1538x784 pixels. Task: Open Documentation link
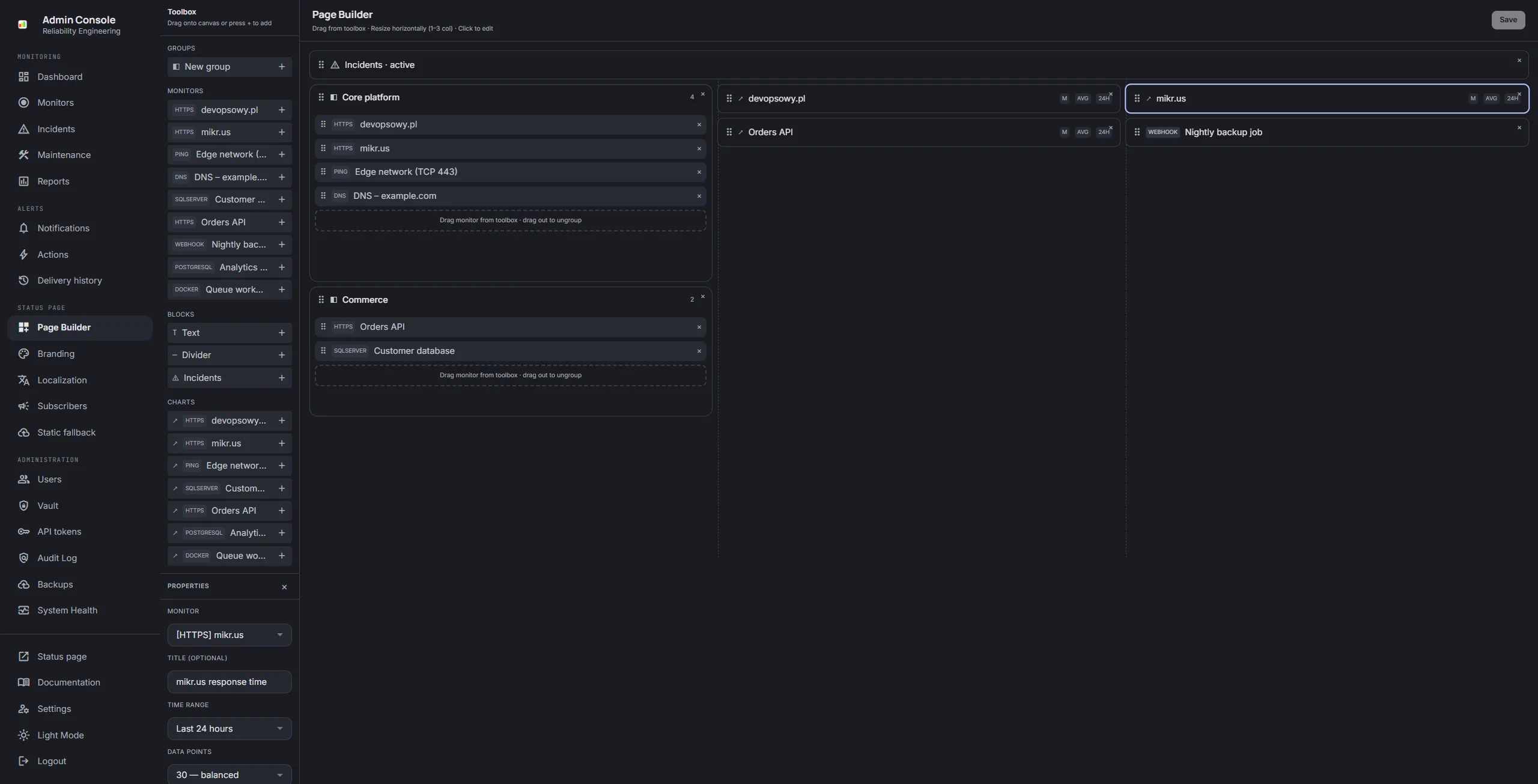(x=80, y=682)
